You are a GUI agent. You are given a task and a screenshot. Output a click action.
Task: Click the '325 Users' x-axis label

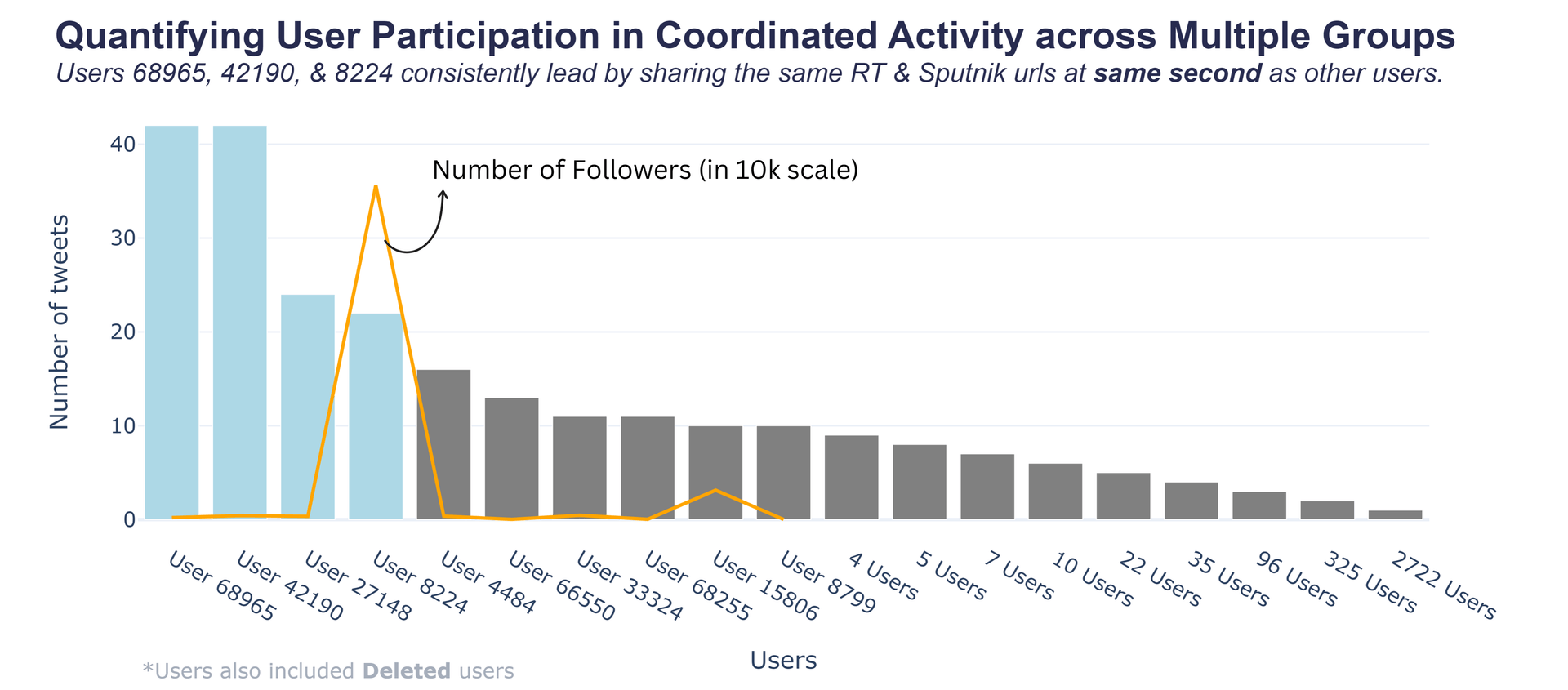coord(1370,583)
